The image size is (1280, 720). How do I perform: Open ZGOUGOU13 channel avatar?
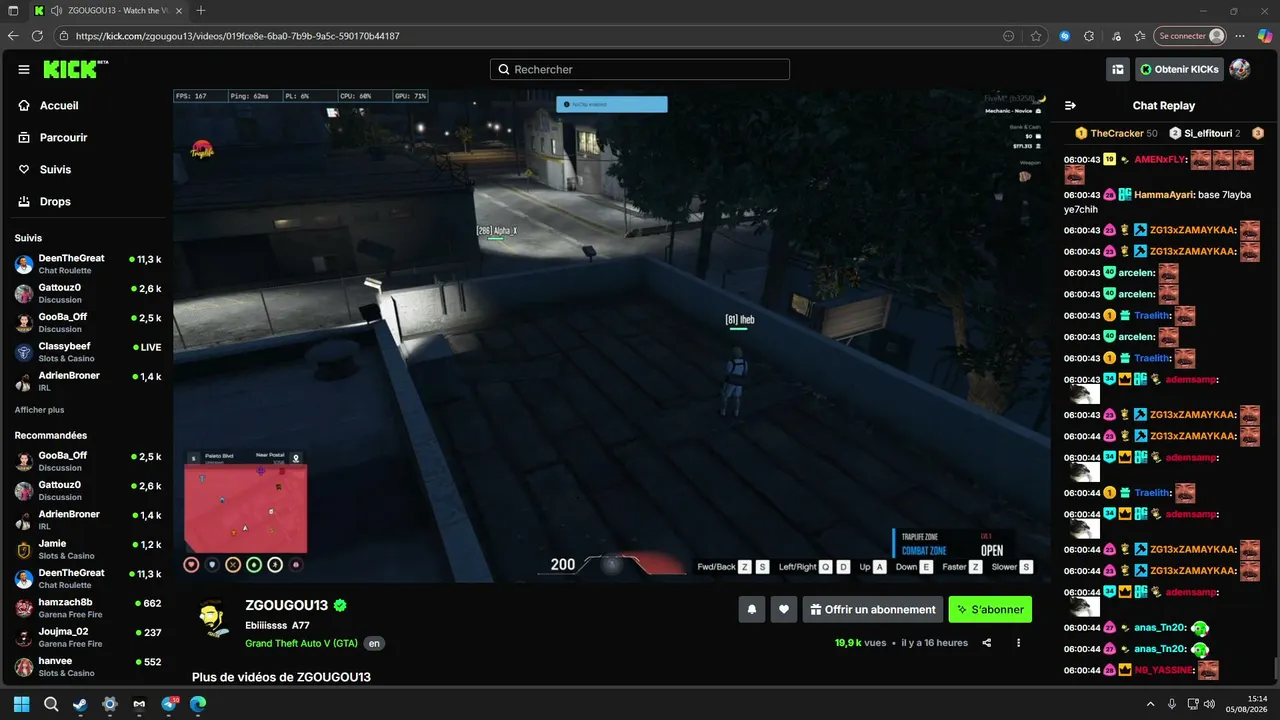tap(212, 618)
